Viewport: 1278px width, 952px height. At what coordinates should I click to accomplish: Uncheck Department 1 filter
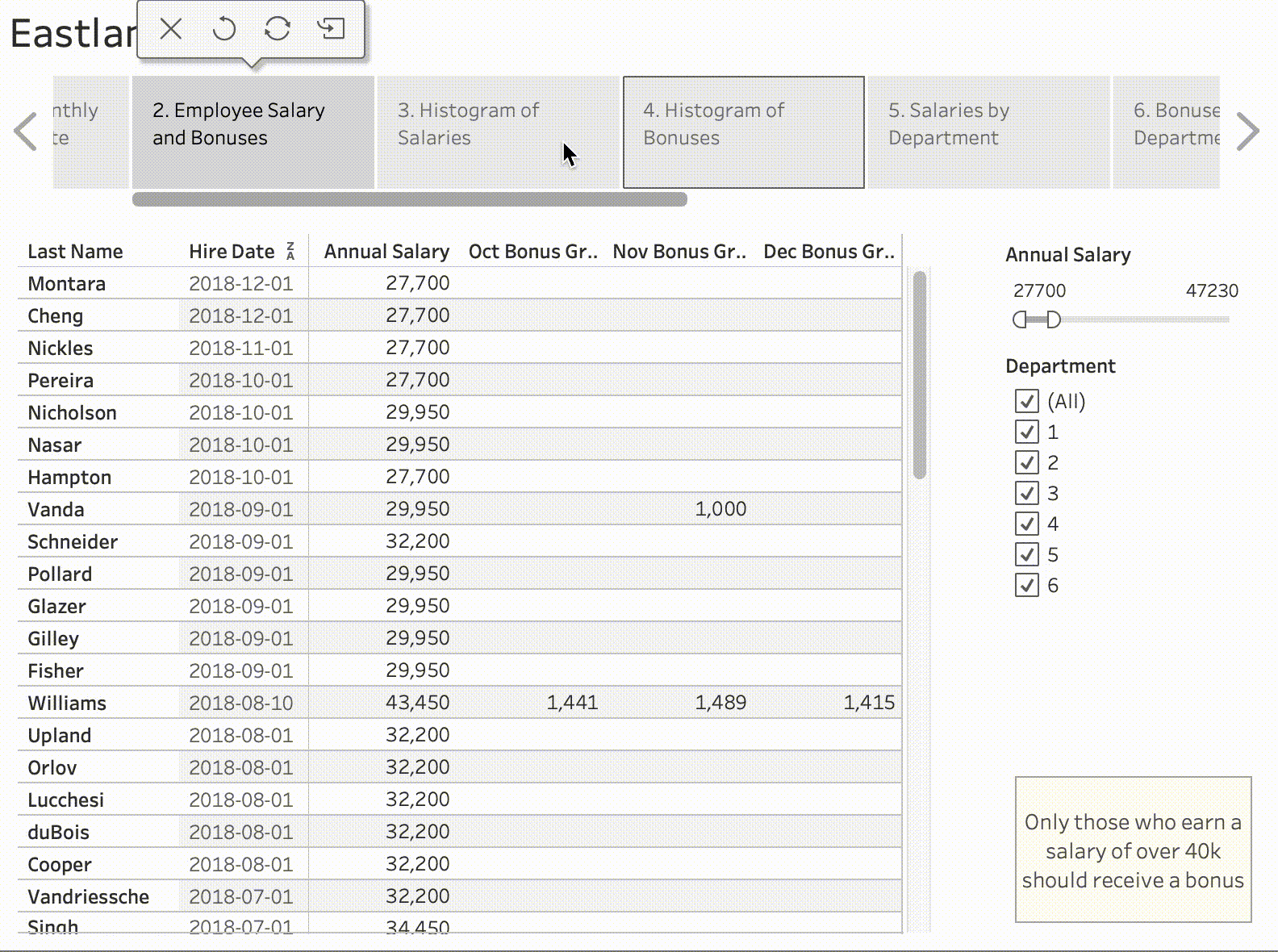pyautogui.click(x=1027, y=432)
